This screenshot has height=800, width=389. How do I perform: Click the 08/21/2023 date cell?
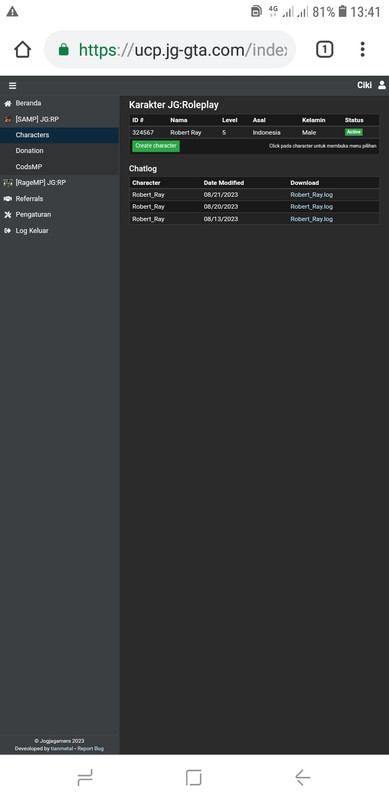coord(221,194)
